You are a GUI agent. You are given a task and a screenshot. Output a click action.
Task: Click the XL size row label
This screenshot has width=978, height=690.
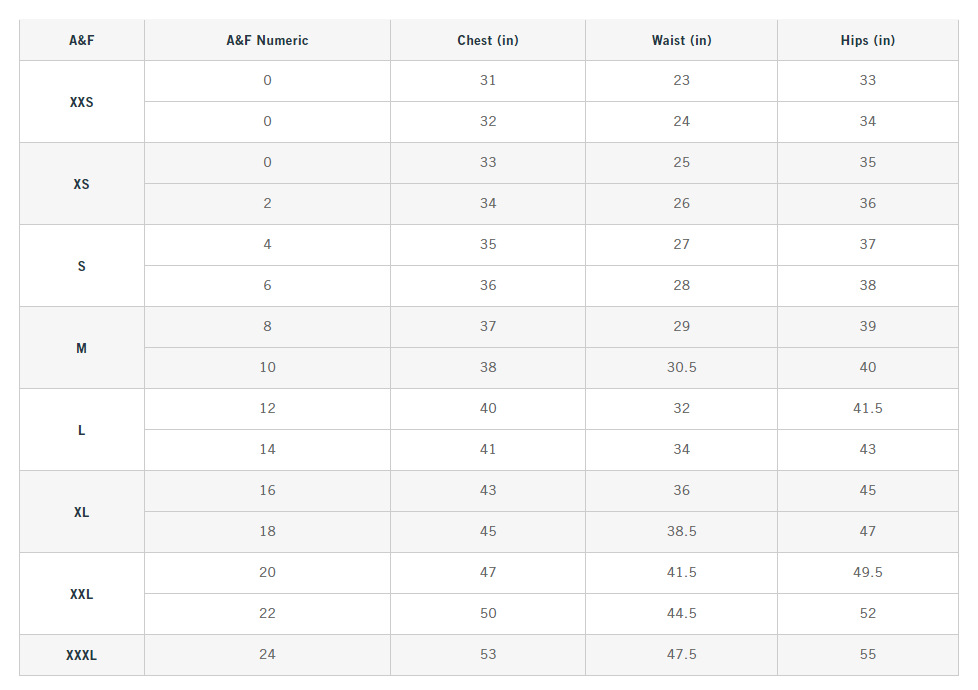82,512
